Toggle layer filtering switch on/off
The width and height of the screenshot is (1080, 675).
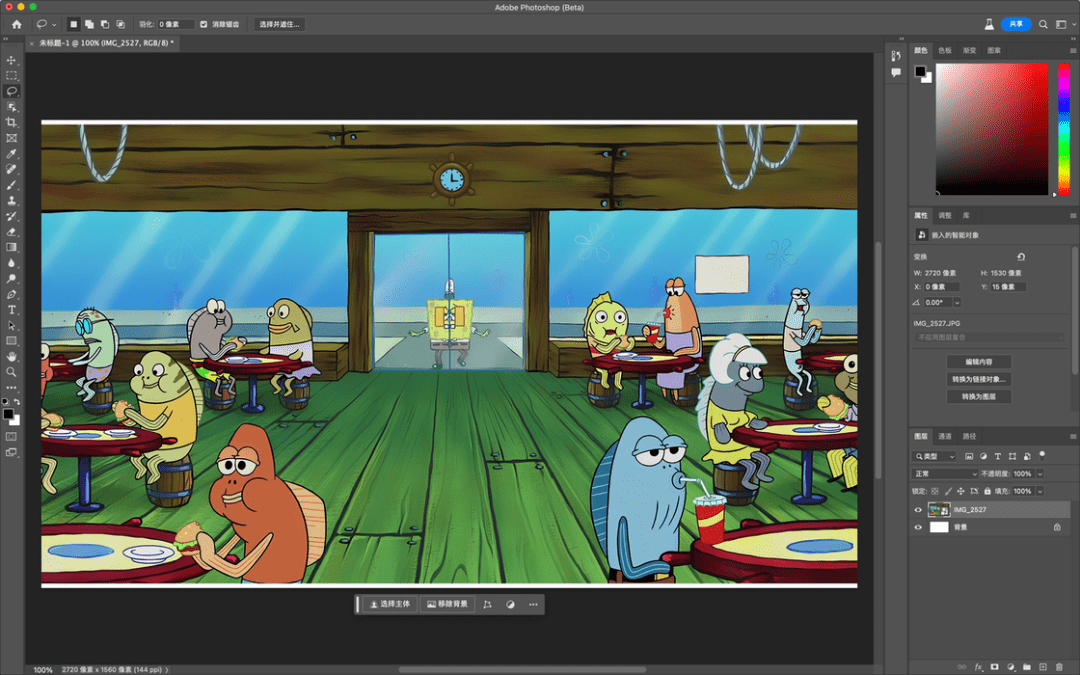1042,455
